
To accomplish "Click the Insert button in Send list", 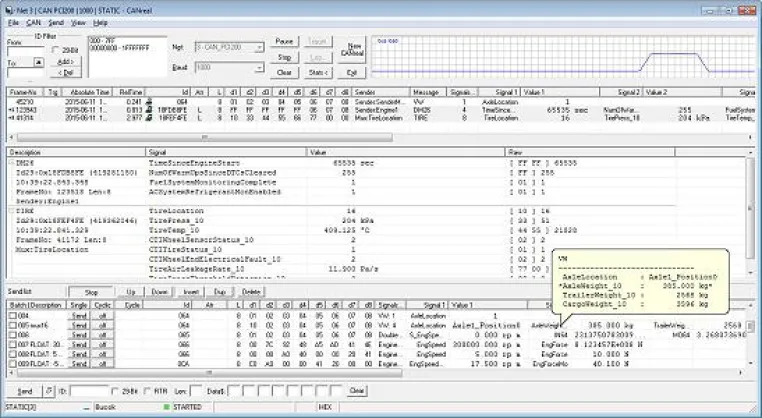I will pyautogui.click(x=191, y=292).
